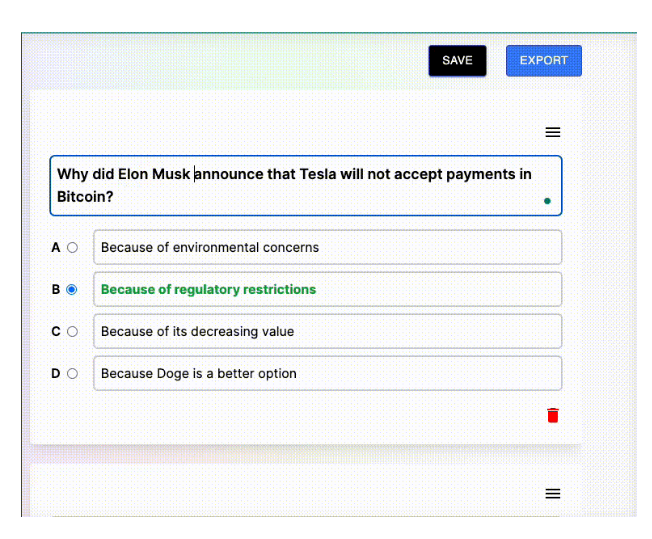Screen dimensions: 652x539
Task: Click the blue EXPORT button
Action: coord(543,61)
